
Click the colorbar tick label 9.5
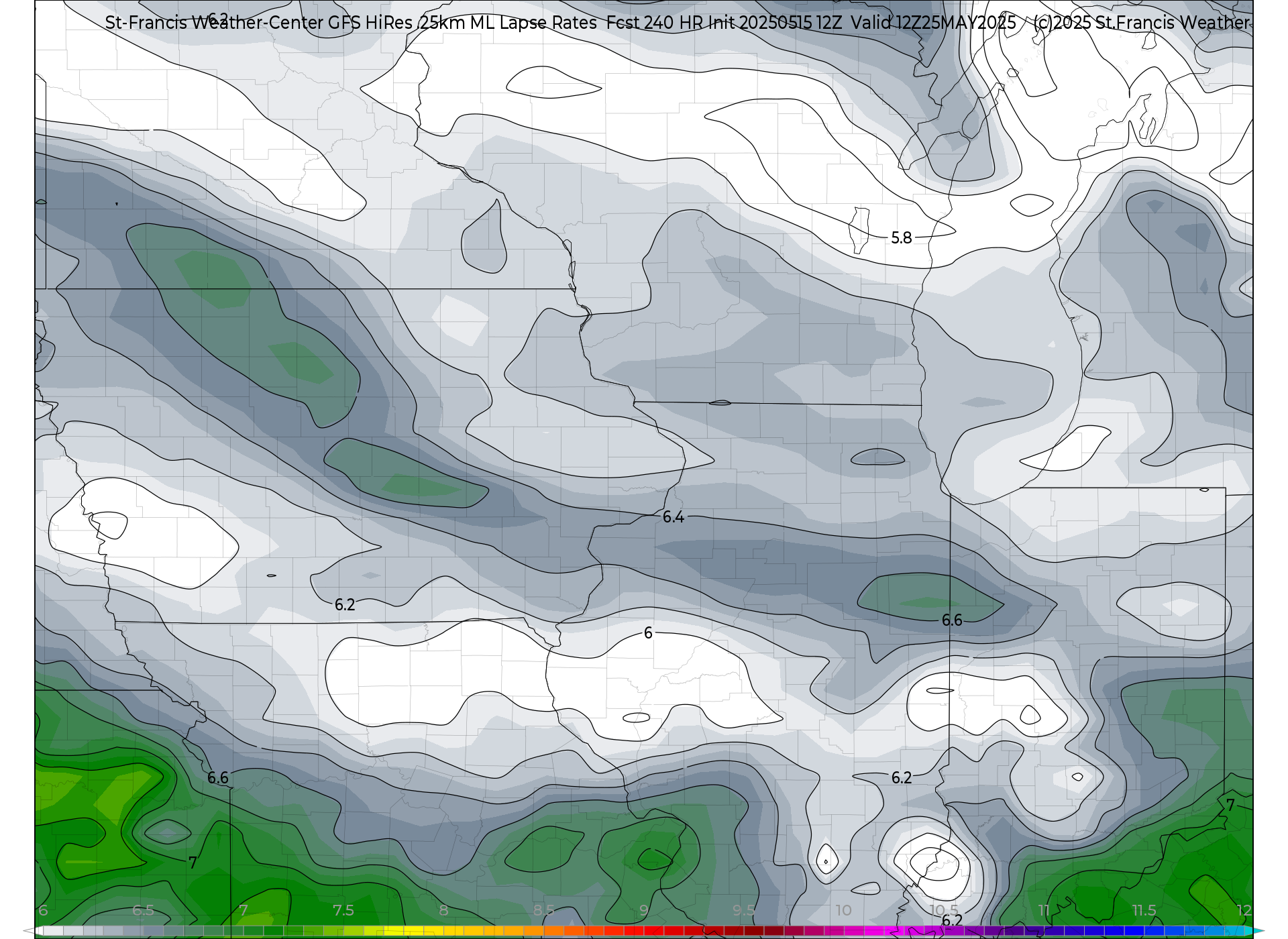coord(743,910)
